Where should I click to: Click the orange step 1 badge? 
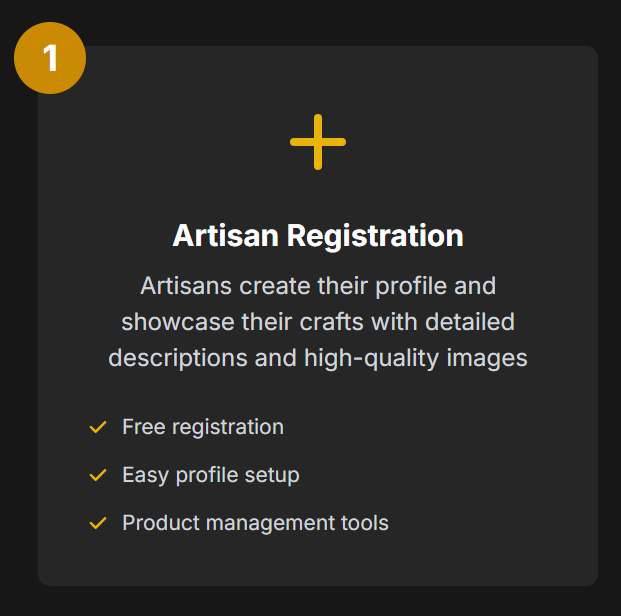click(50, 58)
